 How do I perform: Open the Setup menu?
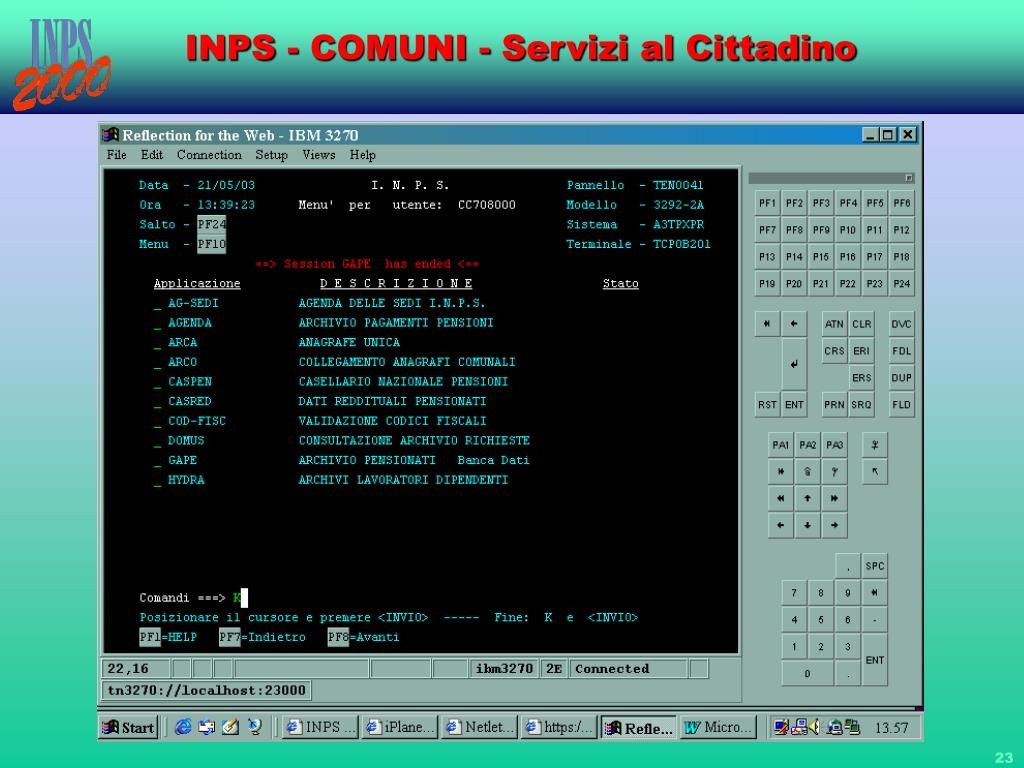[271, 155]
